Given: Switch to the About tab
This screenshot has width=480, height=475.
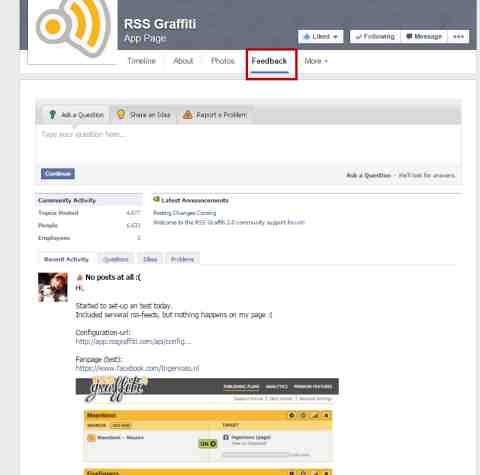Looking at the screenshot, I should (183, 61).
